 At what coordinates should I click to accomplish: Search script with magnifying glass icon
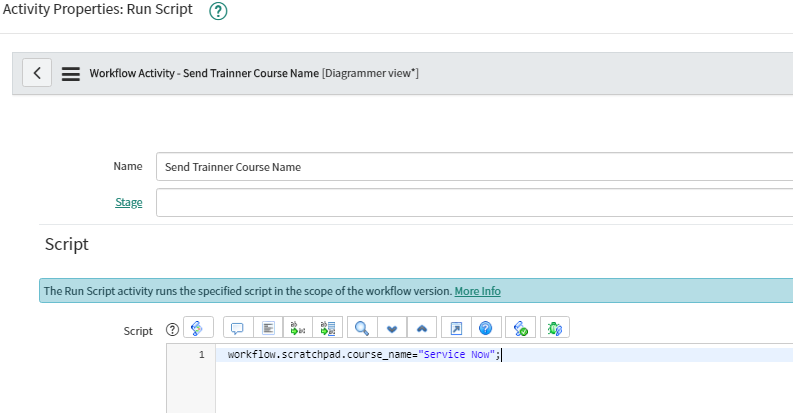click(x=362, y=328)
